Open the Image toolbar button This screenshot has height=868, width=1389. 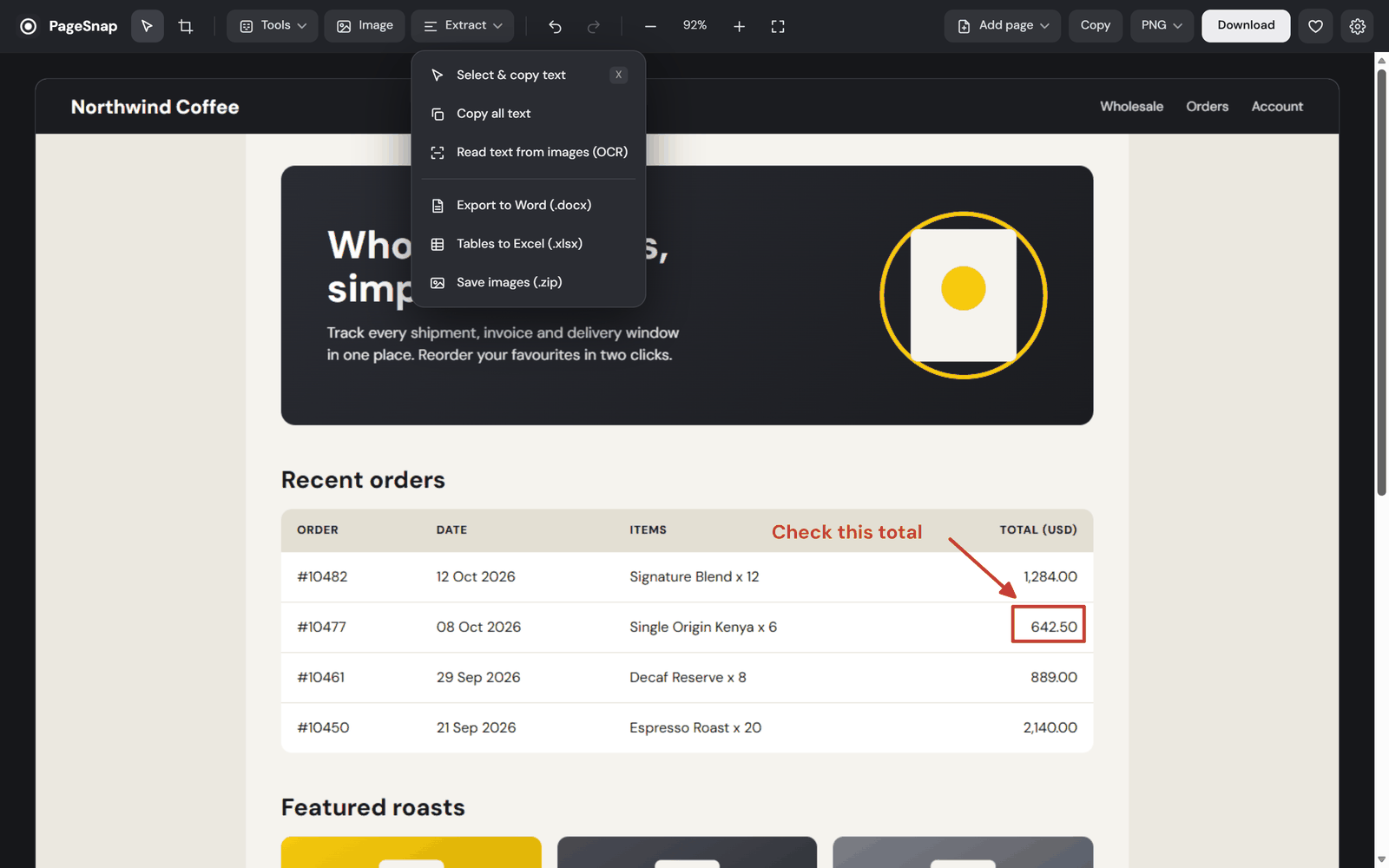[x=365, y=26]
